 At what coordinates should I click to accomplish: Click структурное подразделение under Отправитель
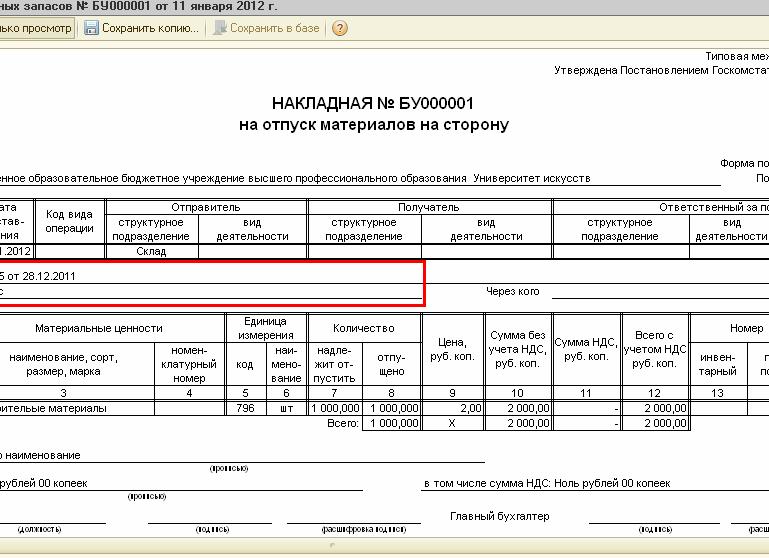(x=151, y=229)
